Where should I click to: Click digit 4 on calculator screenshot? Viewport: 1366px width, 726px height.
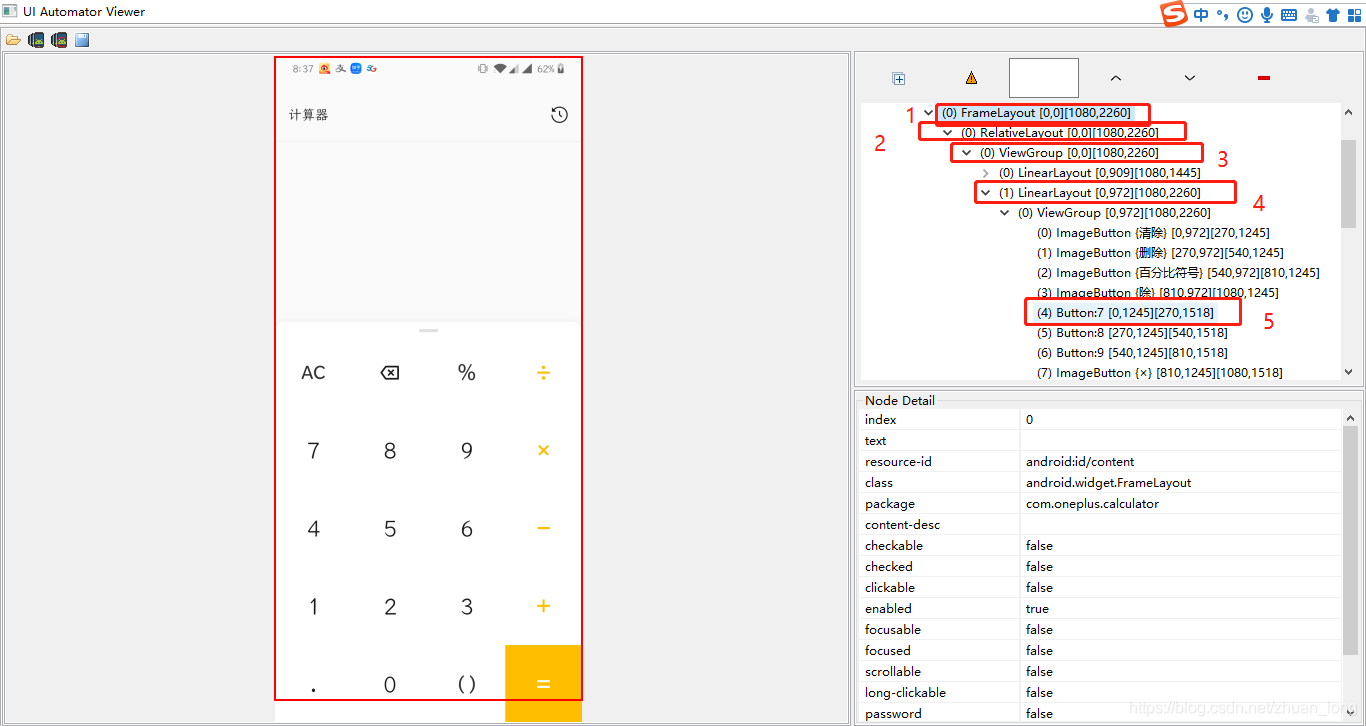(313, 529)
